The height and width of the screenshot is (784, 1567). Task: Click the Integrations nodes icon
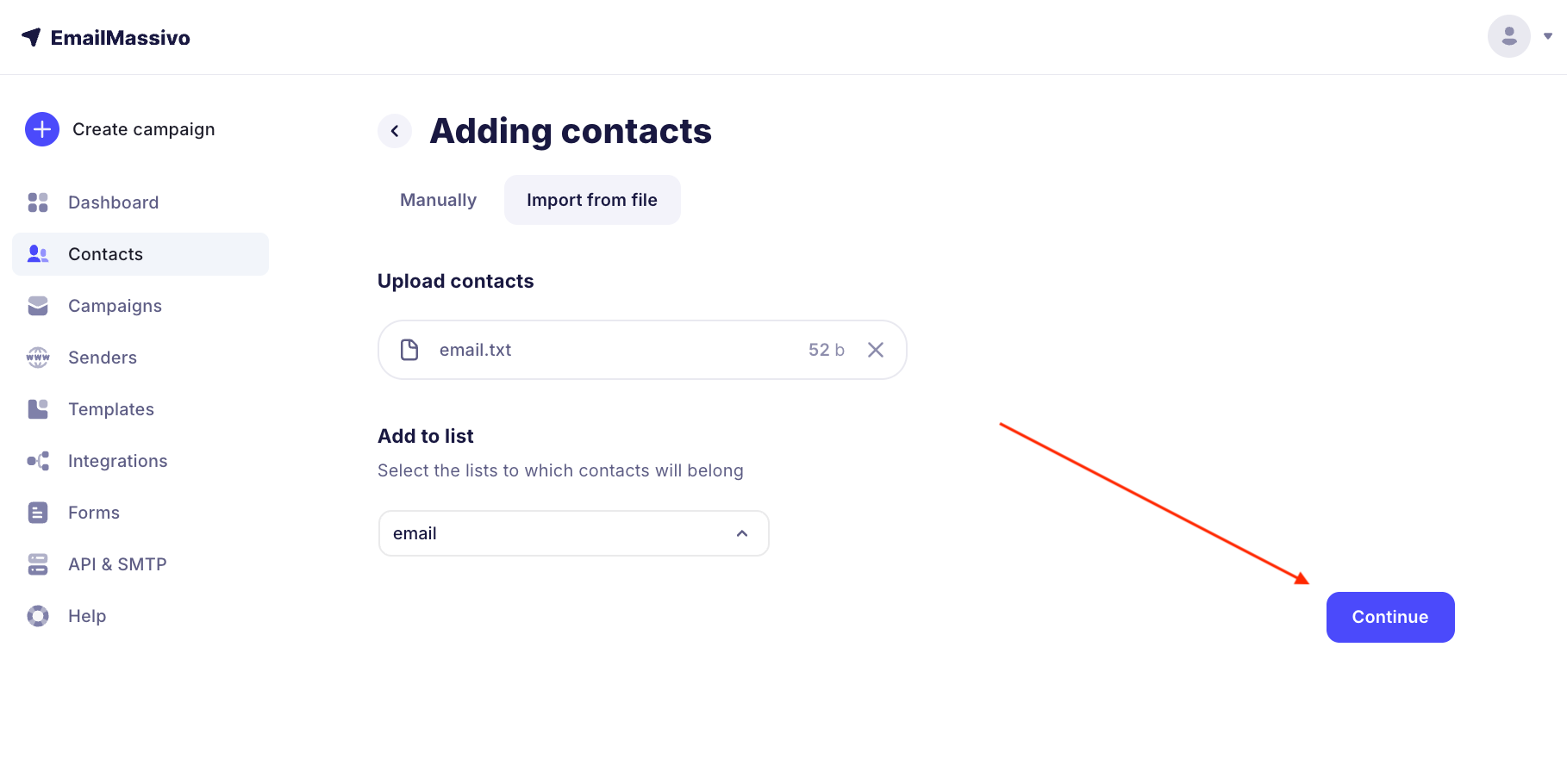coord(38,461)
